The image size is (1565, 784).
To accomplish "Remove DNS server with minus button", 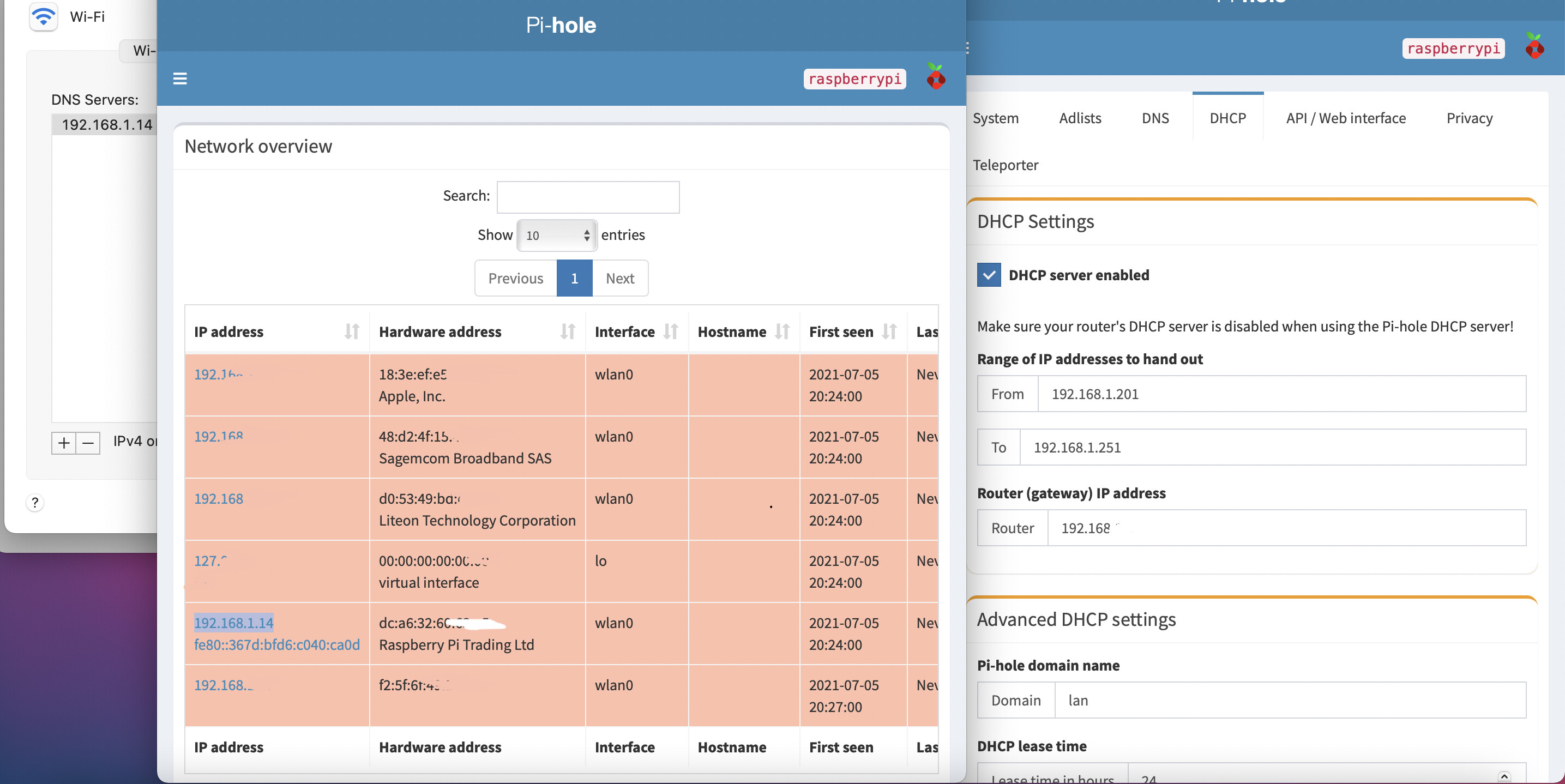I will 87,443.
